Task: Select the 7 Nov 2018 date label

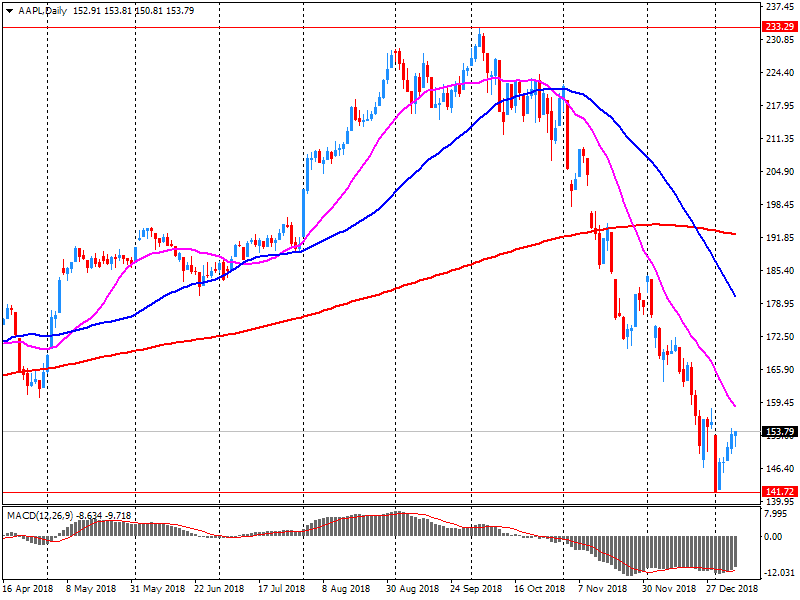Action: 603,589
